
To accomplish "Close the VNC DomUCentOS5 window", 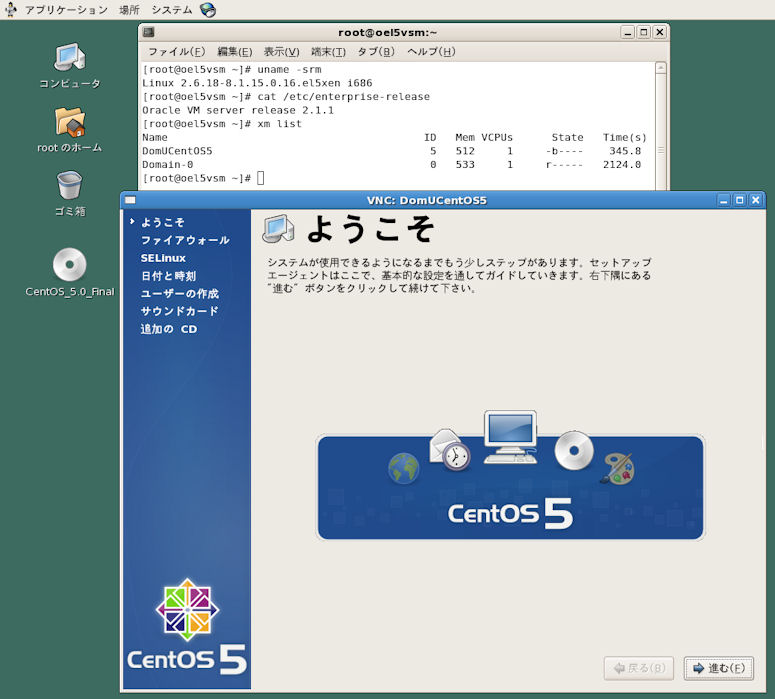I will (756, 200).
